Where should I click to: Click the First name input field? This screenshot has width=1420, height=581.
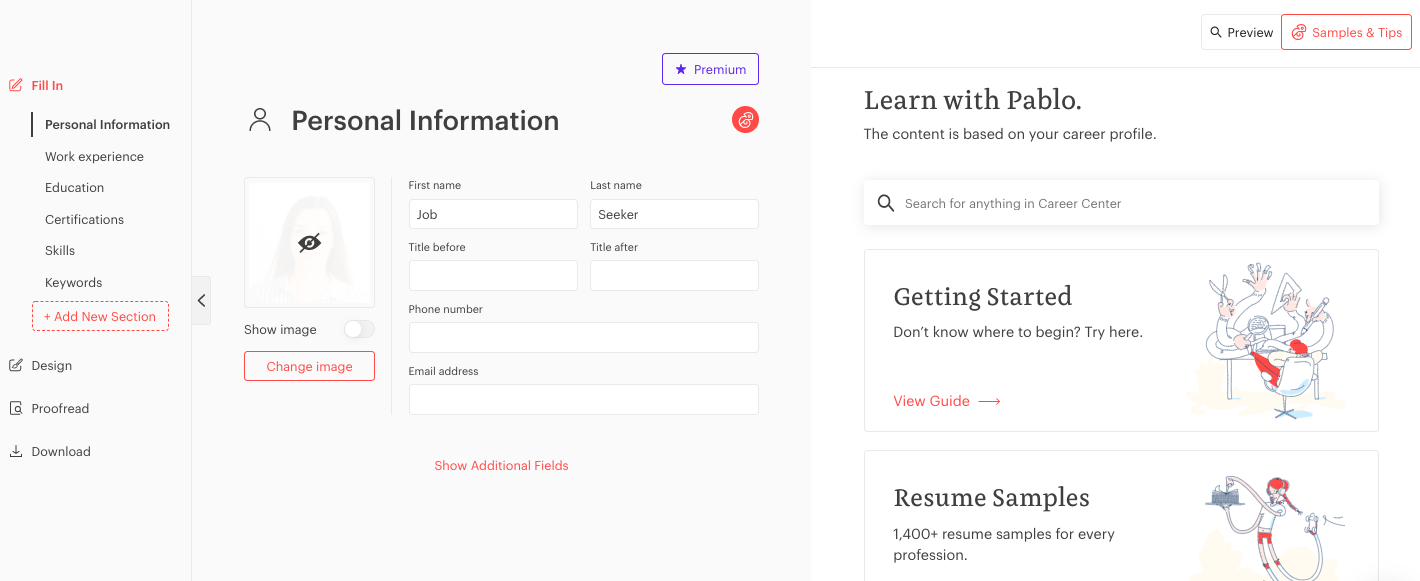[493, 214]
